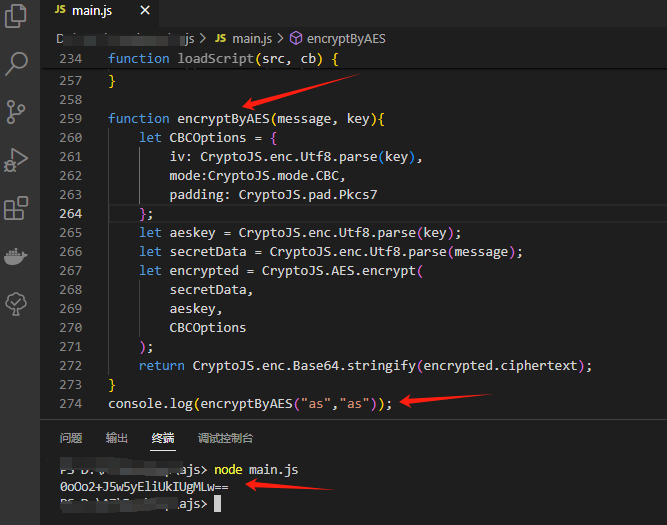667x525 pixels.
Task: Open the Source Control view
Action: pos(16,112)
